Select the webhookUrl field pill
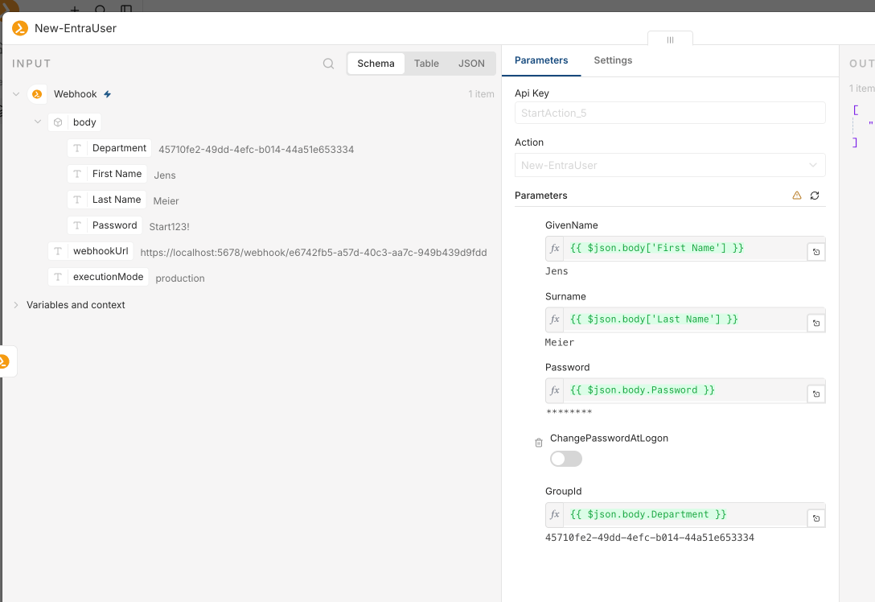Screen dimensions: 875x602 90,251
